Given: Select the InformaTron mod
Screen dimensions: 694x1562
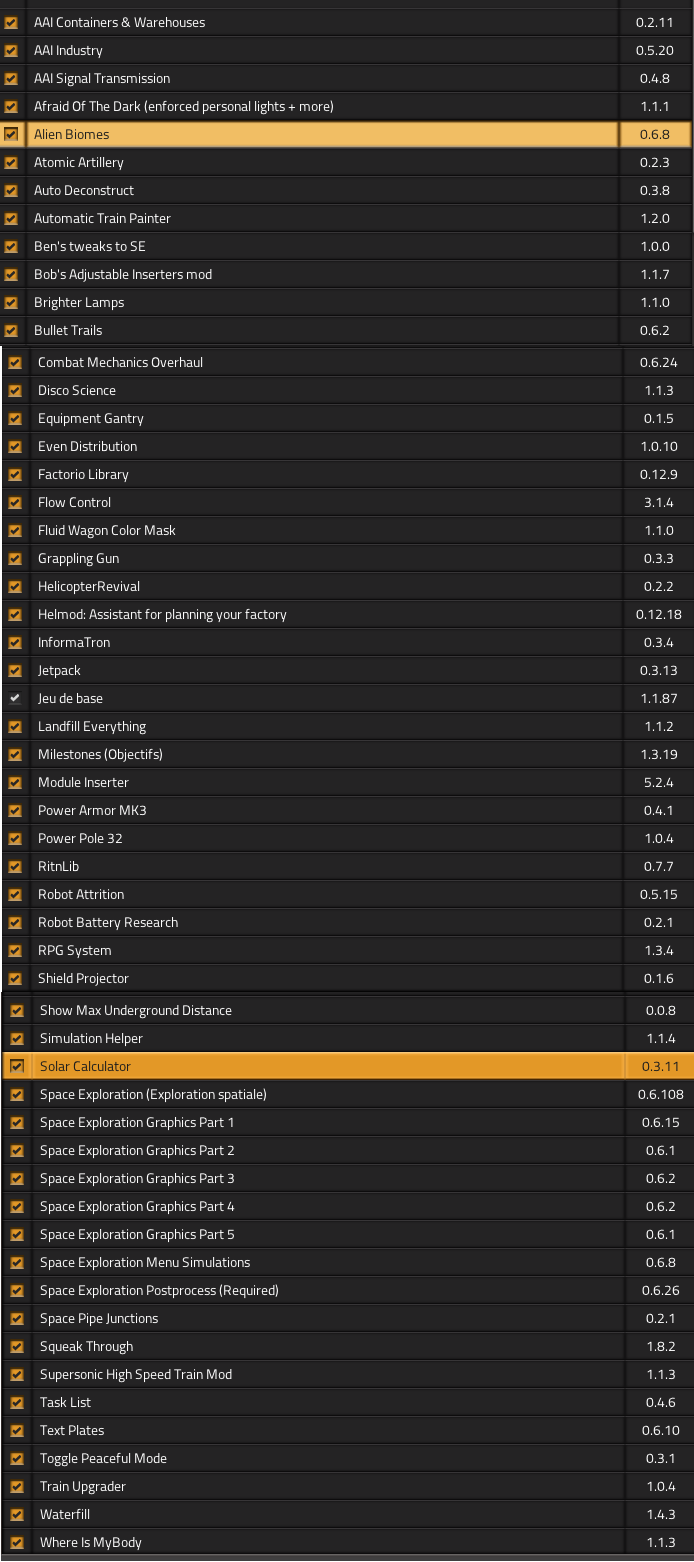Looking at the screenshot, I should pyautogui.click(x=325, y=642).
